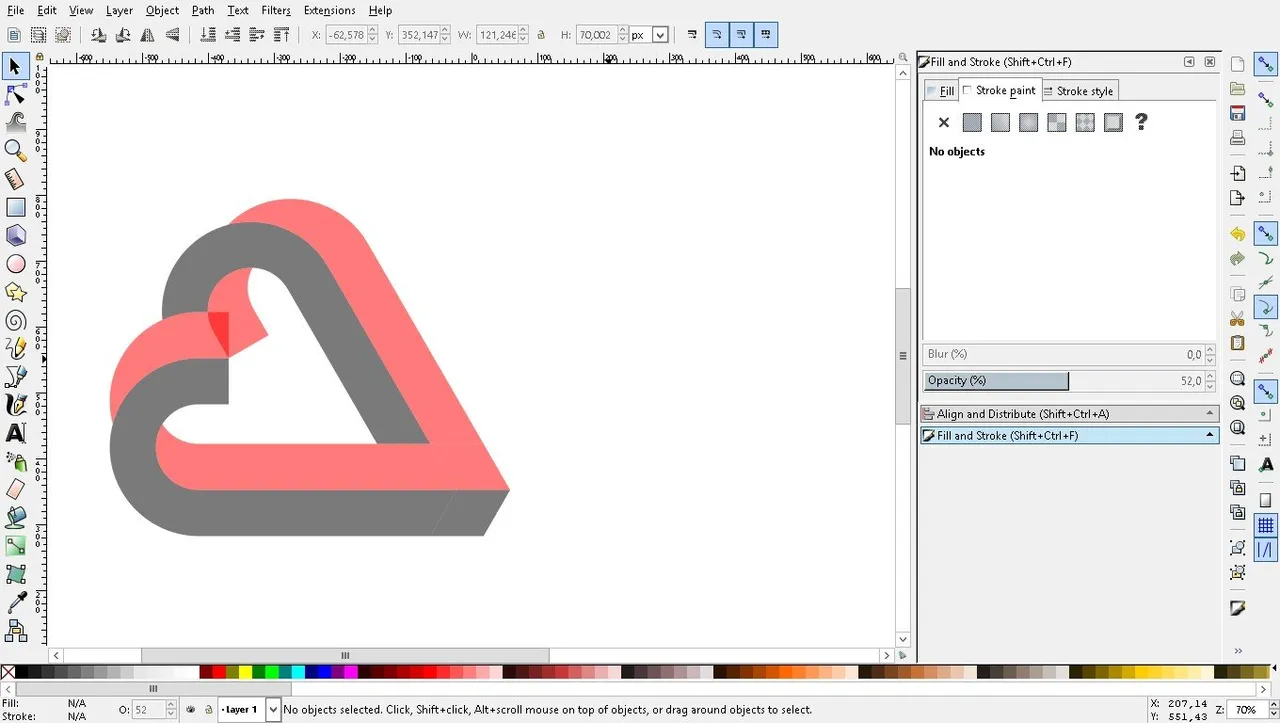Select the Tweak objects tool
This screenshot has width=1280, height=723.
[x=15, y=122]
